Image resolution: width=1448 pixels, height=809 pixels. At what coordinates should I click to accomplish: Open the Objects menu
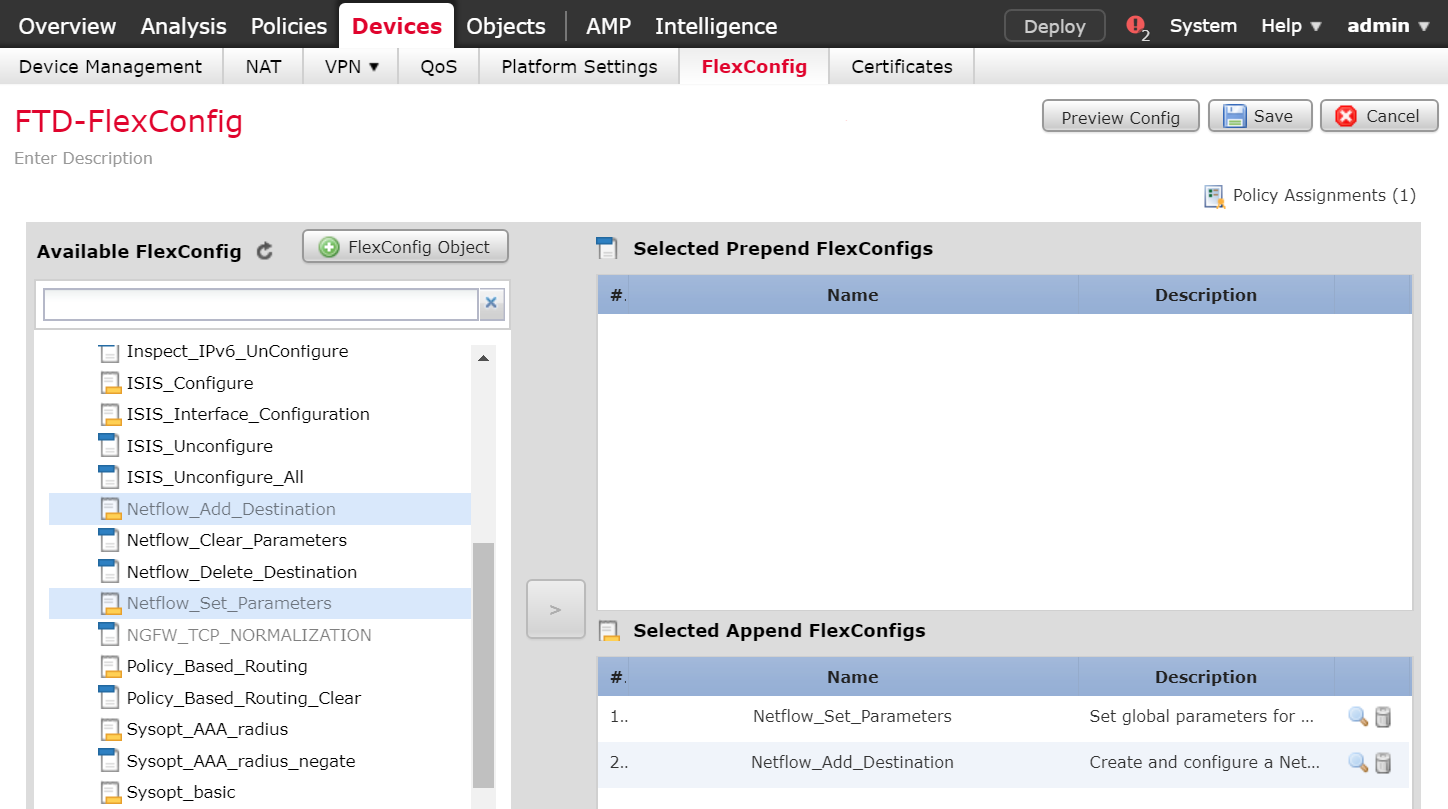pyautogui.click(x=506, y=26)
